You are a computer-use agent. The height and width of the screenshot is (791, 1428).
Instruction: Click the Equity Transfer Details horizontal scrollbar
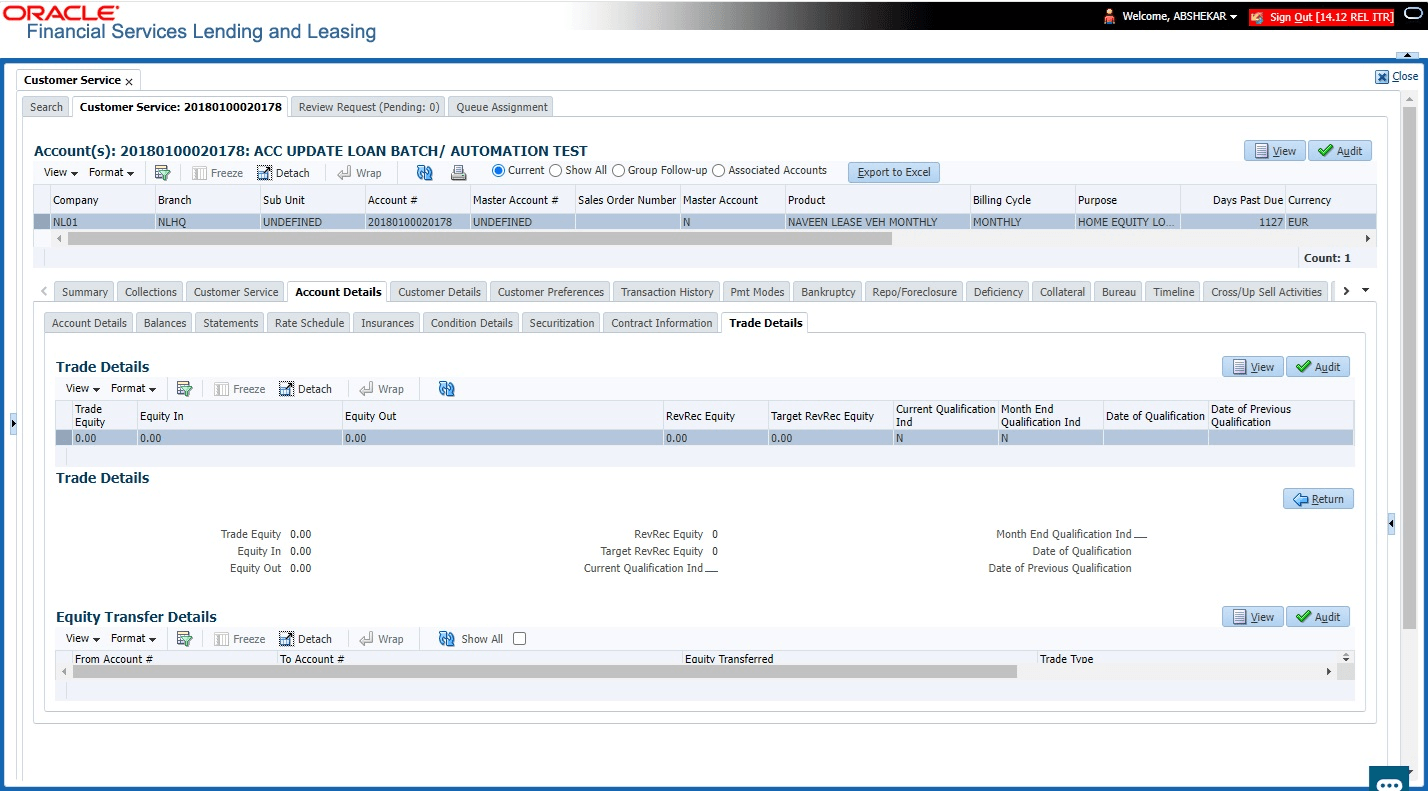(x=545, y=672)
